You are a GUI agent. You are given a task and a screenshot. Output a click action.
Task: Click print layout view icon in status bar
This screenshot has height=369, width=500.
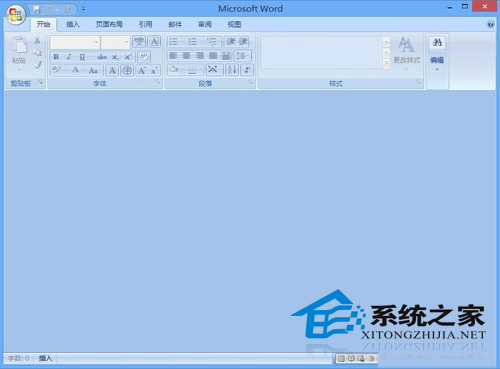[341, 358]
